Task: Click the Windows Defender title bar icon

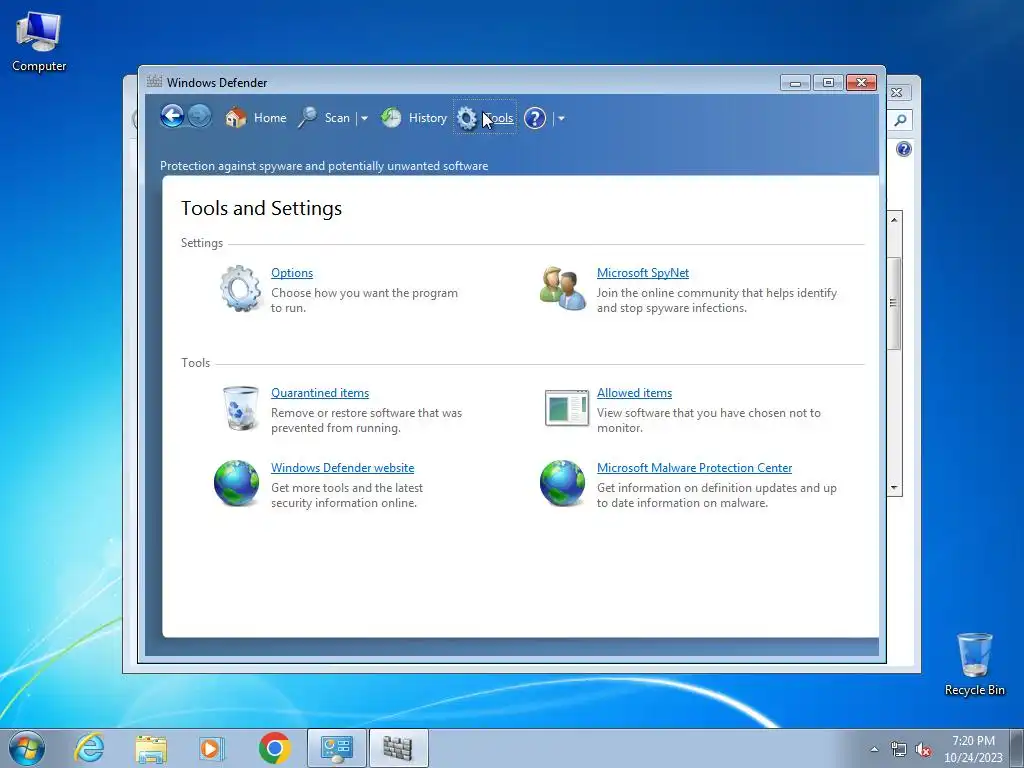Action: point(154,82)
